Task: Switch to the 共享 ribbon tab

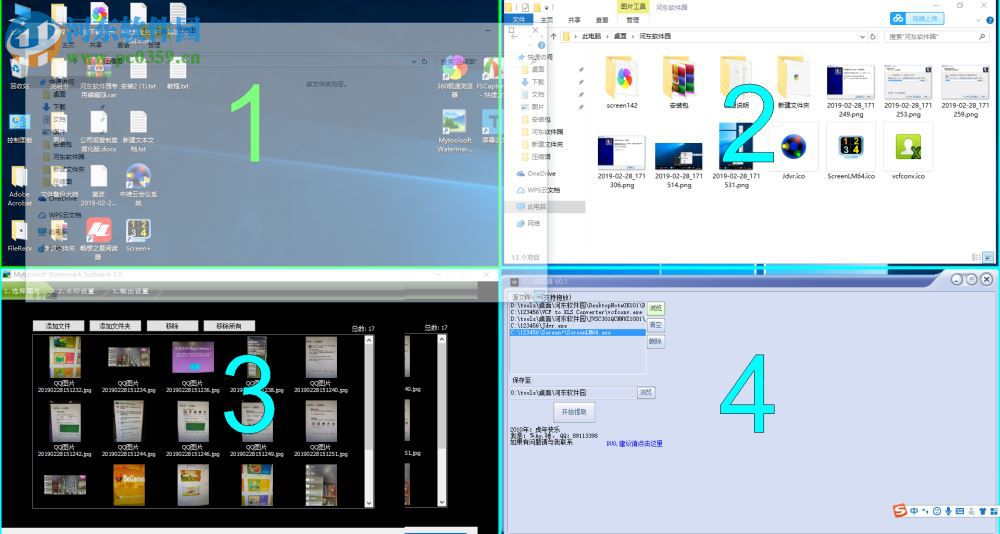Action: pyautogui.click(x=574, y=20)
